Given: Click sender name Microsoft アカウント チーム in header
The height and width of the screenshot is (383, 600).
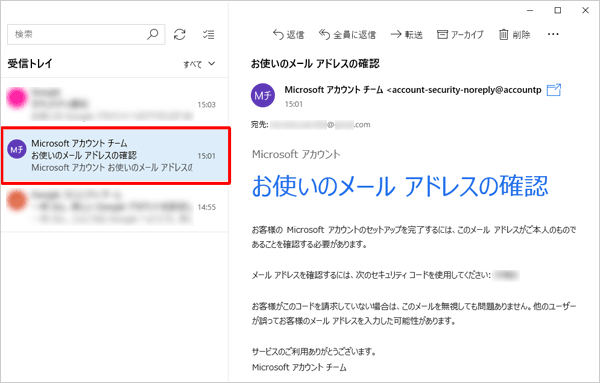Looking at the screenshot, I should (333, 90).
